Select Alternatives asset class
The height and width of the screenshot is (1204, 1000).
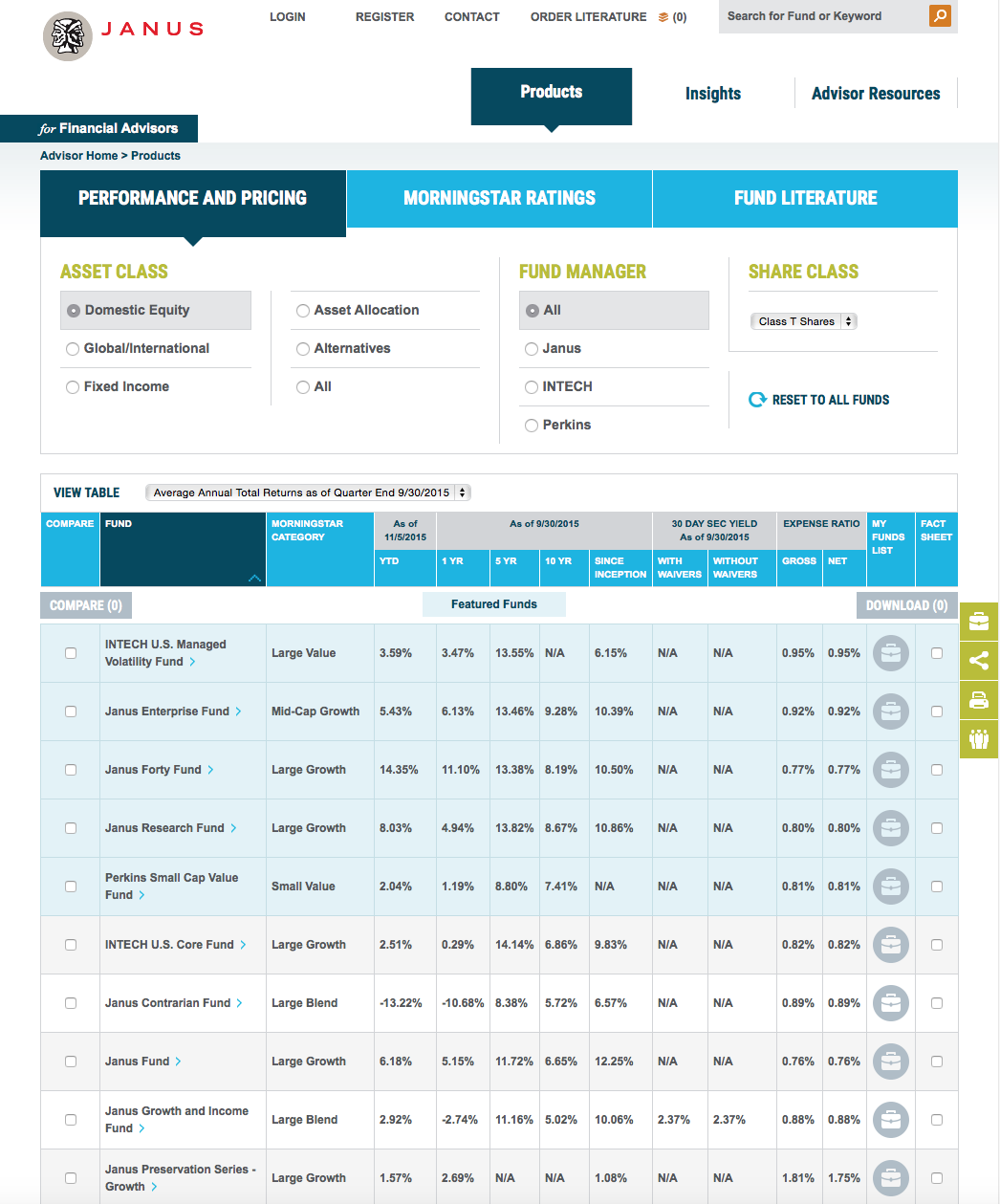point(303,349)
